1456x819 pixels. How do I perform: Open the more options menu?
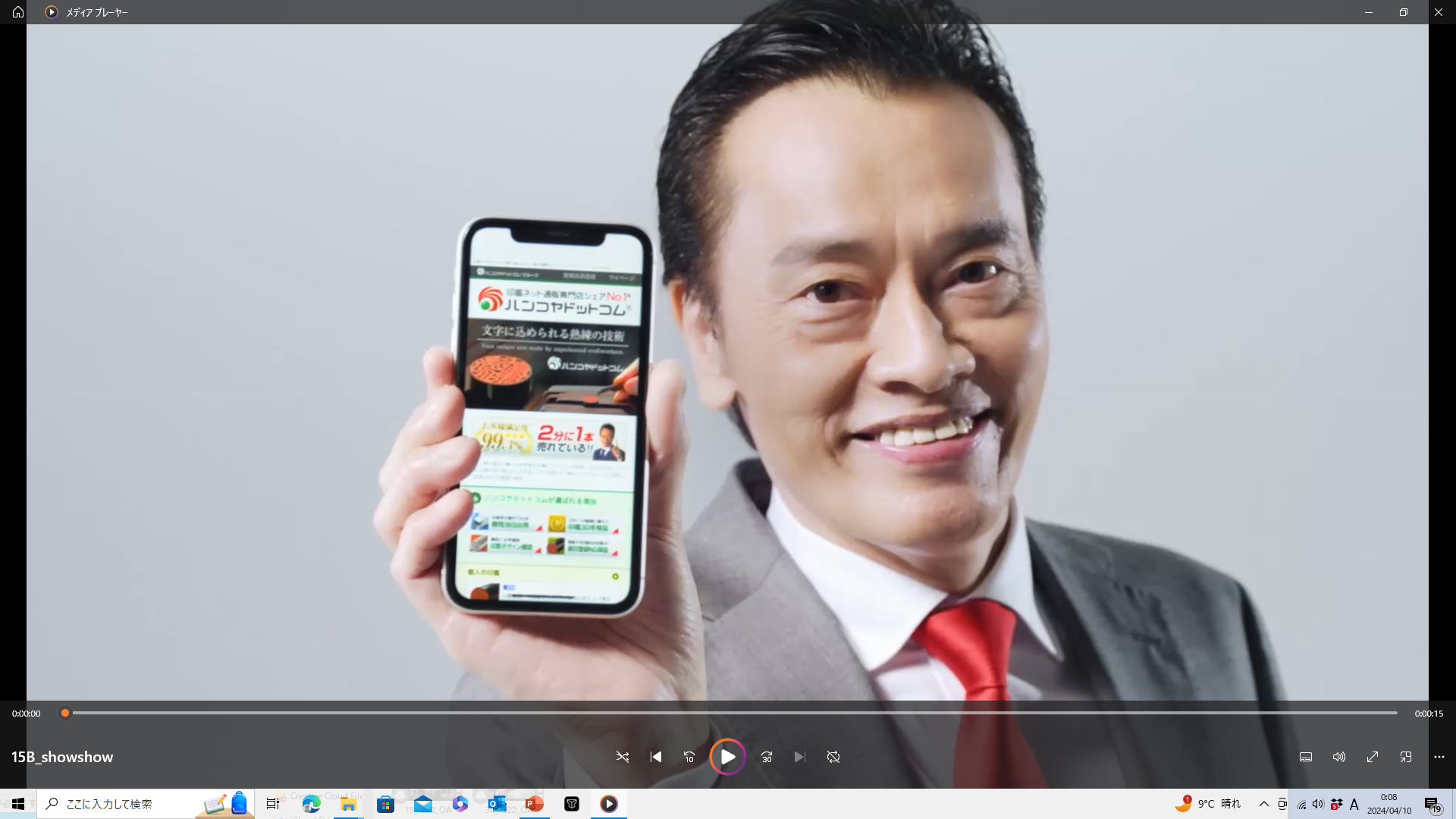[x=1439, y=757]
